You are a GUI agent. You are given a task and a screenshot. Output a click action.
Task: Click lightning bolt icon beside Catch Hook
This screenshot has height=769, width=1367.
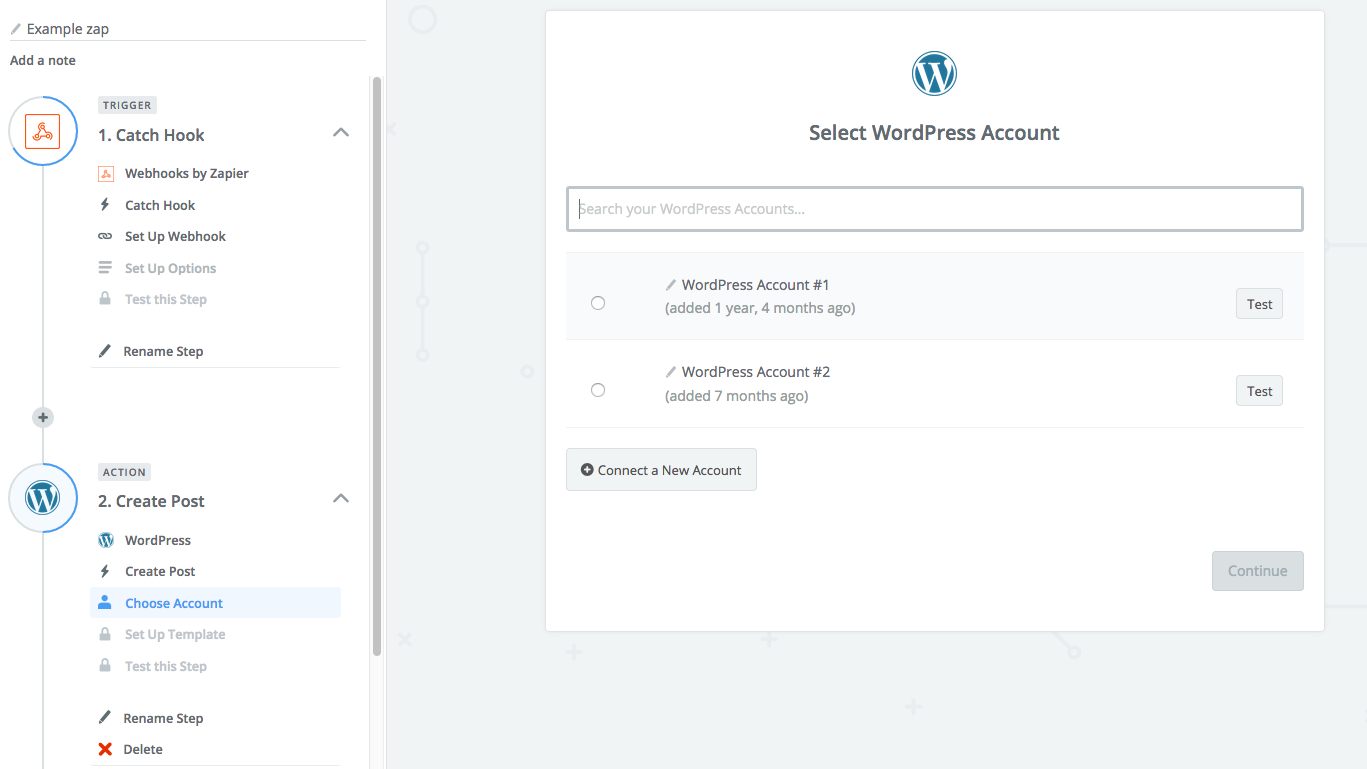(105, 205)
